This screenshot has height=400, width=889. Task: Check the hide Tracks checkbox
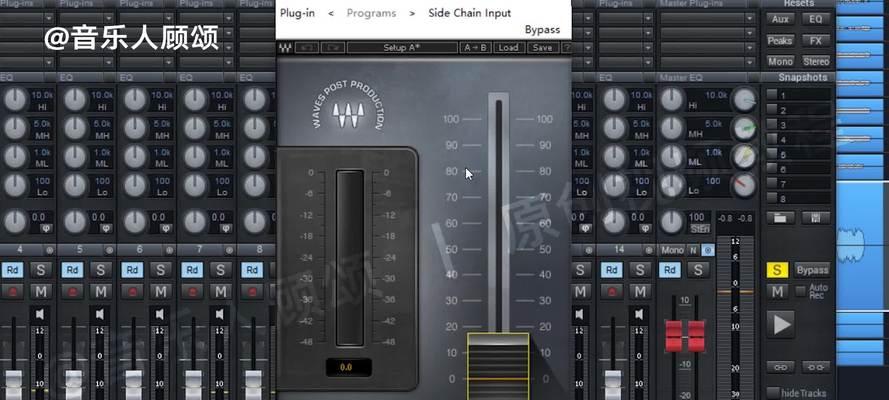coord(772,392)
